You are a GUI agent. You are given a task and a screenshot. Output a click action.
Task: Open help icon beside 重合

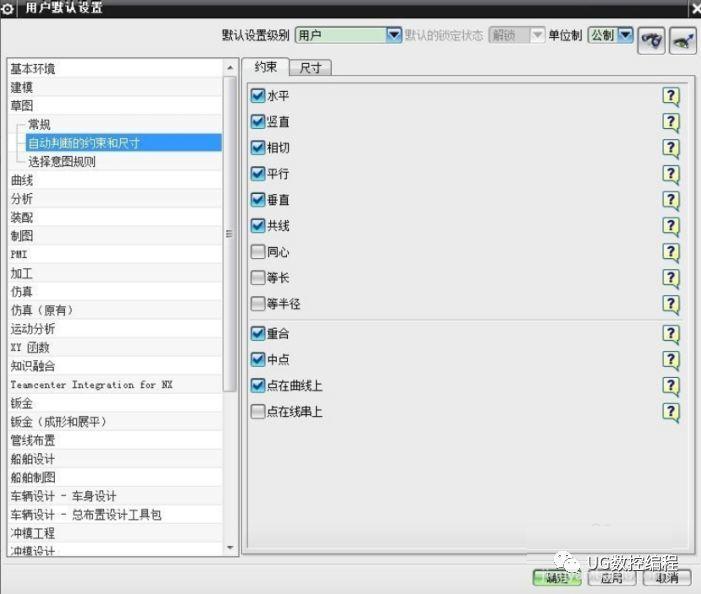(x=671, y=334)
